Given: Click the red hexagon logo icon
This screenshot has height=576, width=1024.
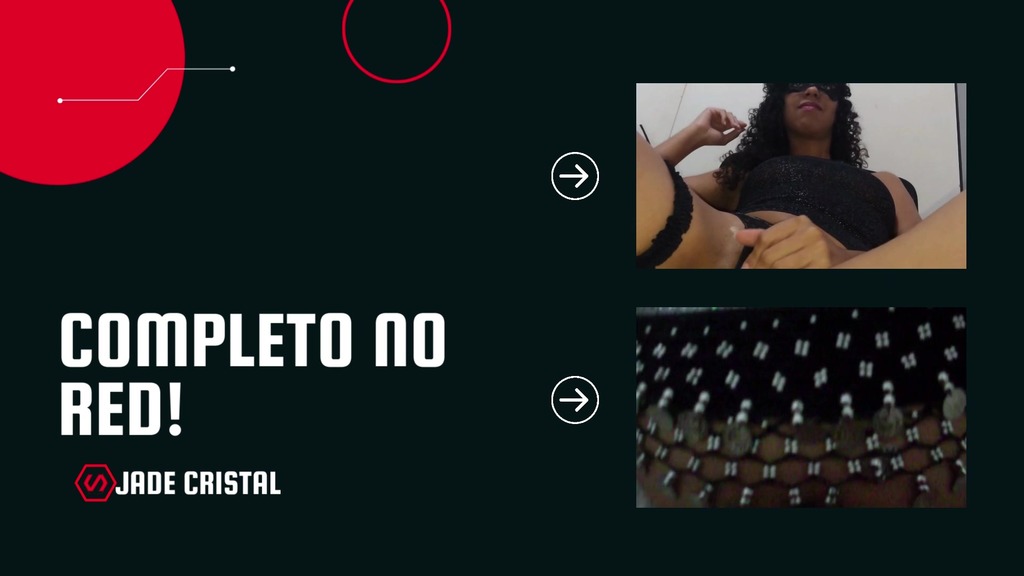Looking at the screenshot, I should [95, 483].
